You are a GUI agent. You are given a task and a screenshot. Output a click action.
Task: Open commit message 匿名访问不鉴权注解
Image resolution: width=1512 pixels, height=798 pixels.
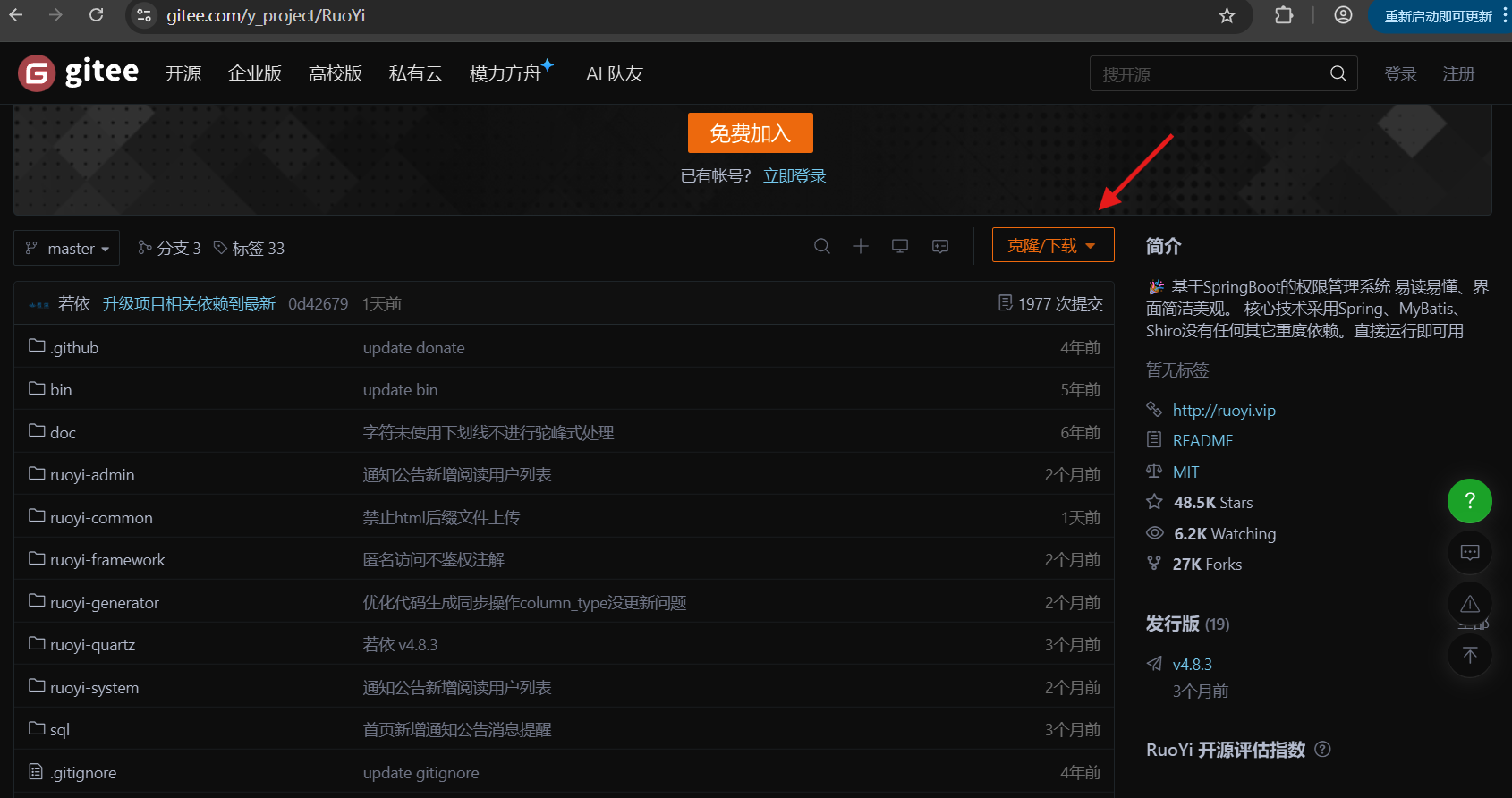tap(434, 559)
